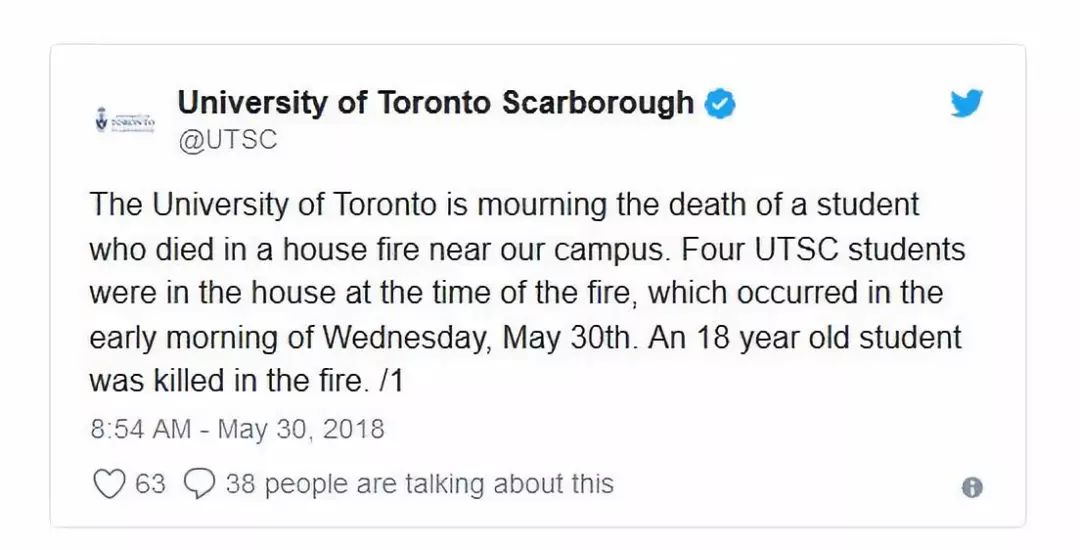Like the tweet with heart icon
1080x550 pixels.
coord(109,484)
